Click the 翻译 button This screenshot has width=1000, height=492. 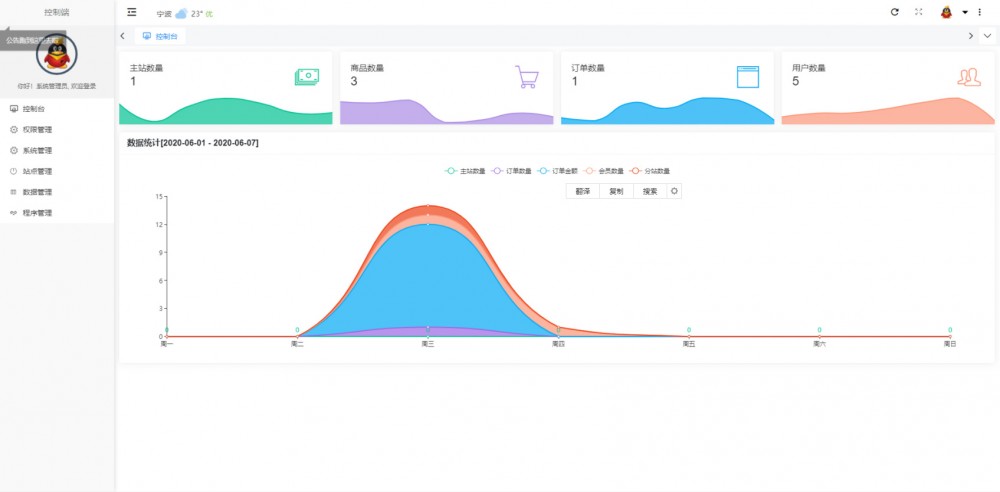582,191
